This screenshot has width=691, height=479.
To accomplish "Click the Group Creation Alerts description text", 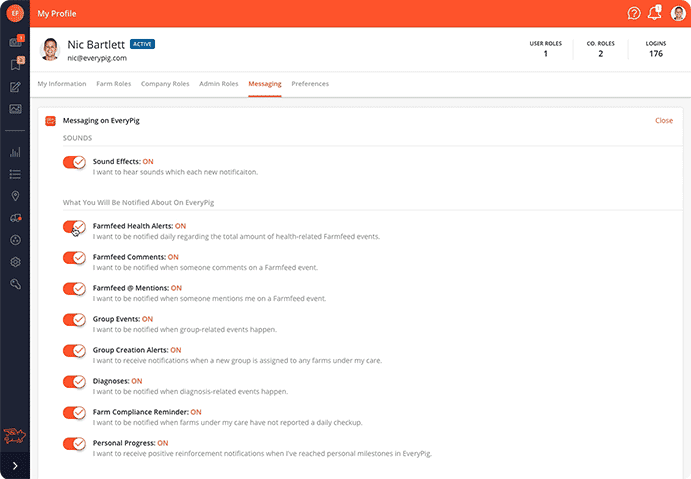I will [237, 360].
